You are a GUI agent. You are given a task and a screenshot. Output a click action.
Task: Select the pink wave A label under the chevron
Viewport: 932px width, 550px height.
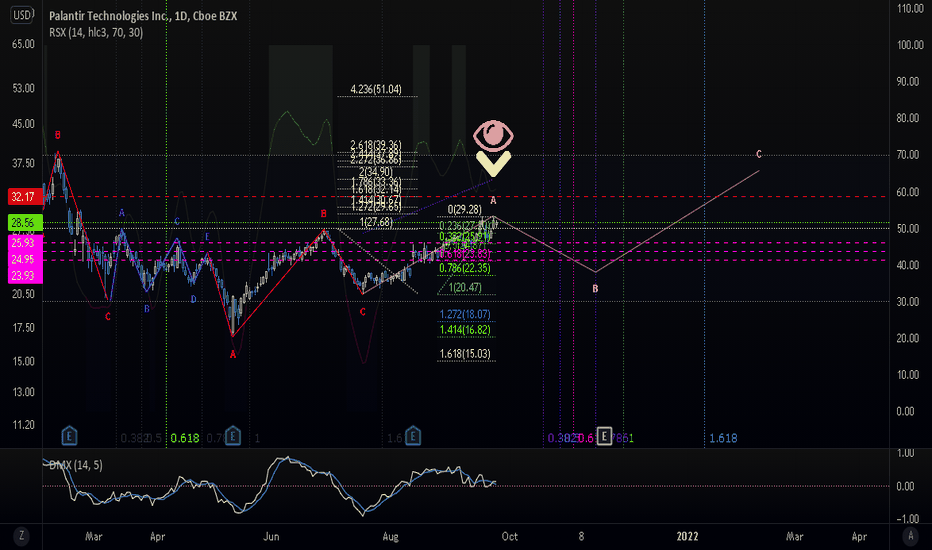493,200
